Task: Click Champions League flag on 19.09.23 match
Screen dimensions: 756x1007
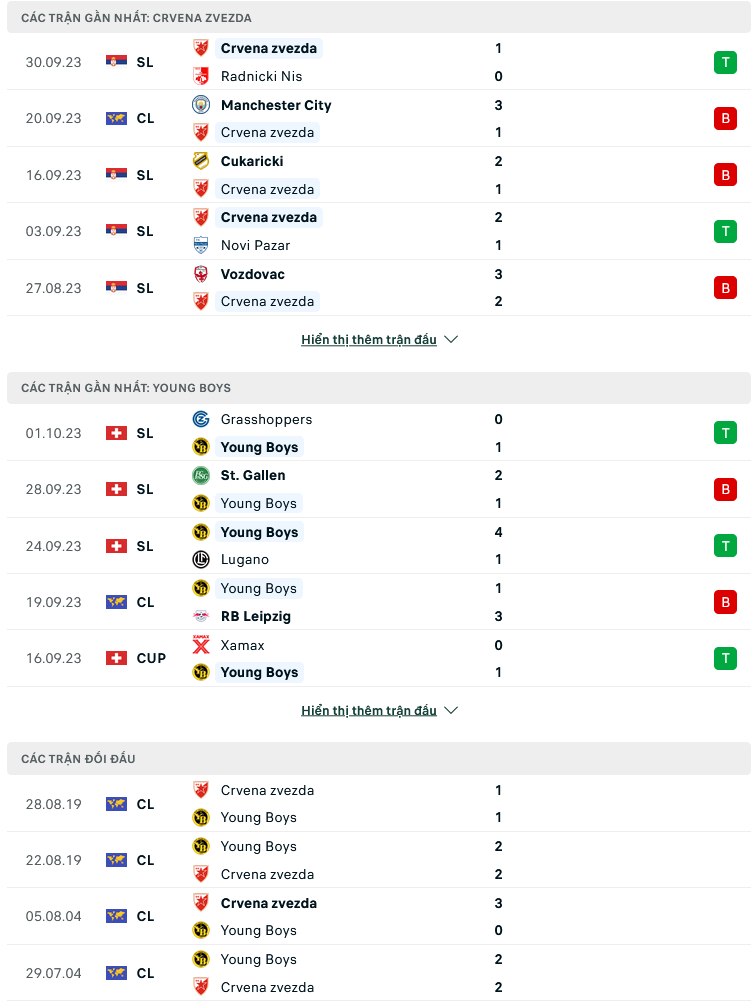Action: coord(116,602)
